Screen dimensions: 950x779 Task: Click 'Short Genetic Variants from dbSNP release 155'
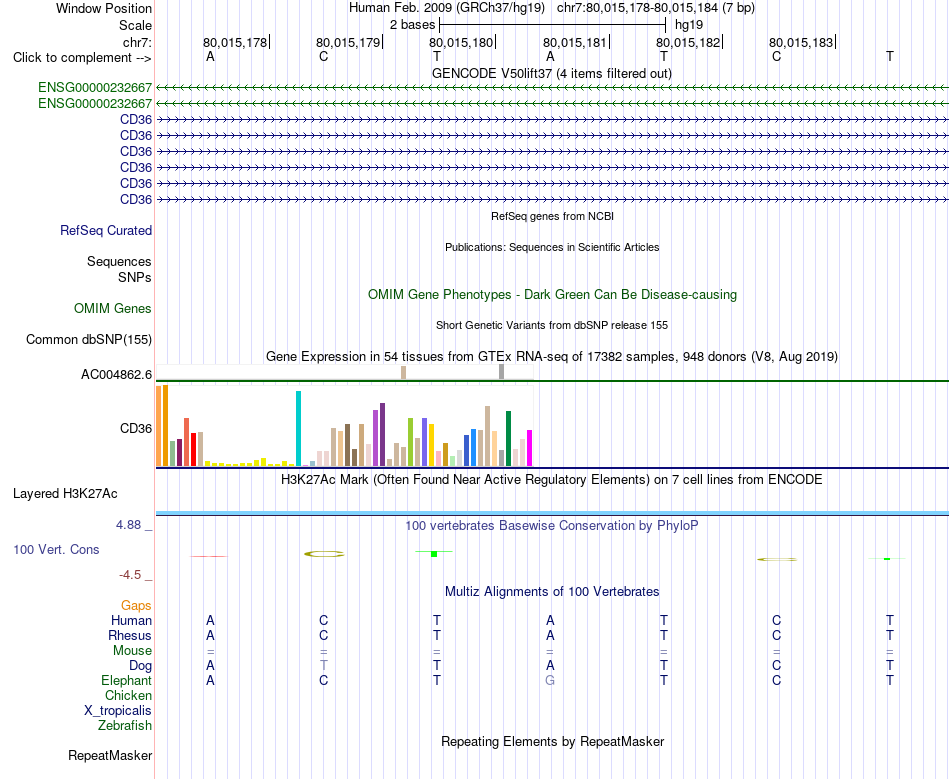click(552, 325)
